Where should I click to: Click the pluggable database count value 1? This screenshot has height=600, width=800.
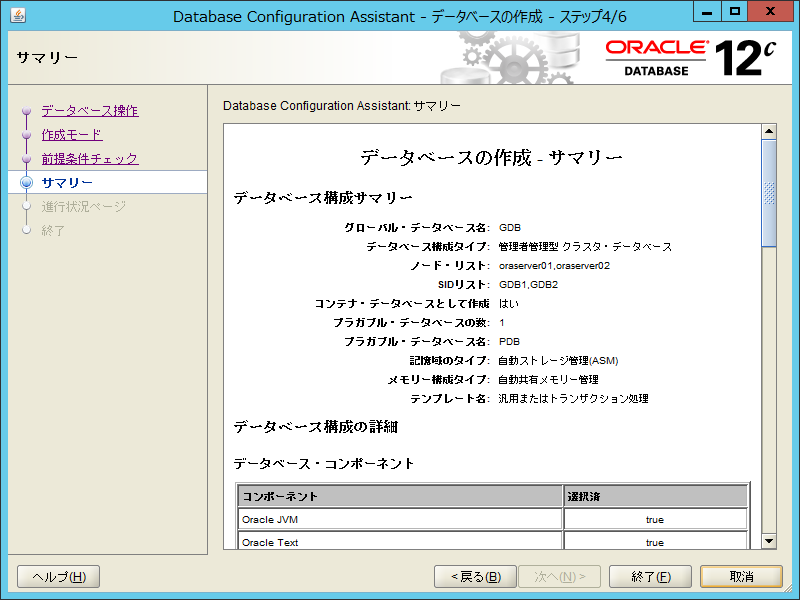pos(502,323)
